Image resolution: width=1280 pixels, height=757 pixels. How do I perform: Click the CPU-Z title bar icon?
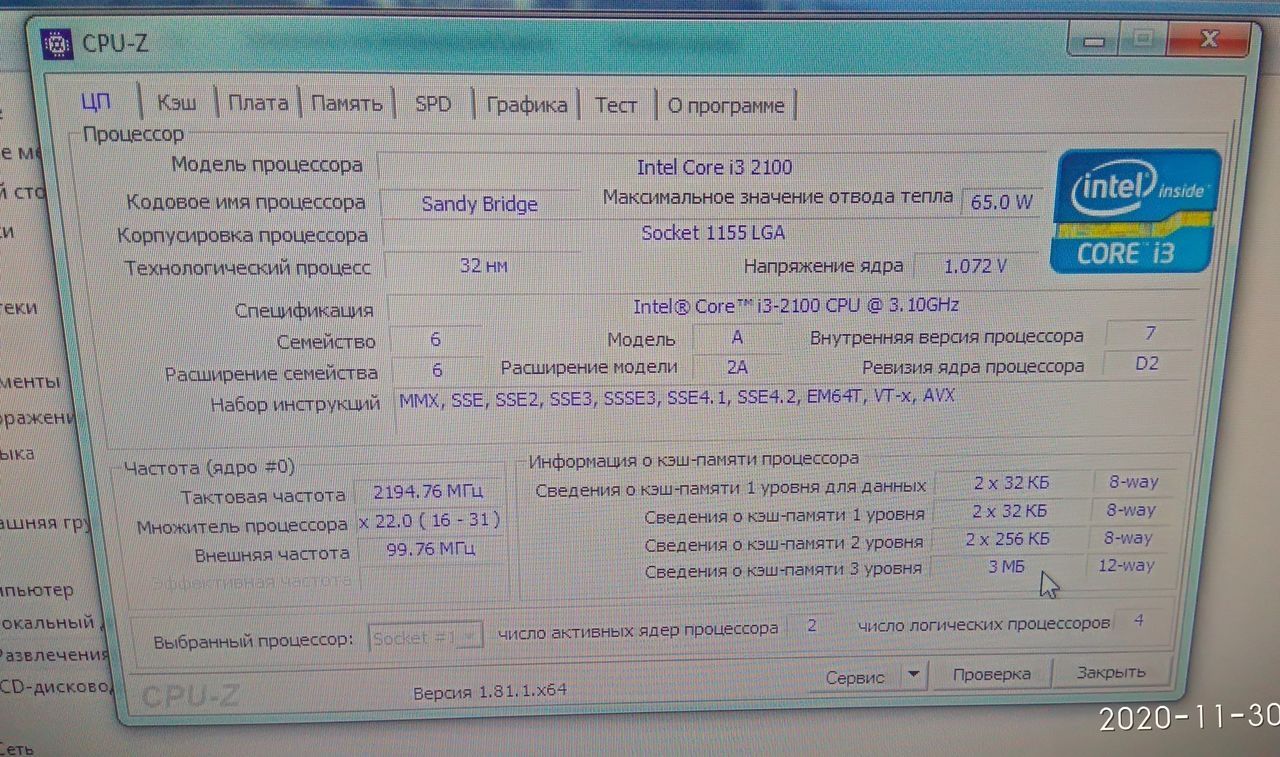[58, 43]
